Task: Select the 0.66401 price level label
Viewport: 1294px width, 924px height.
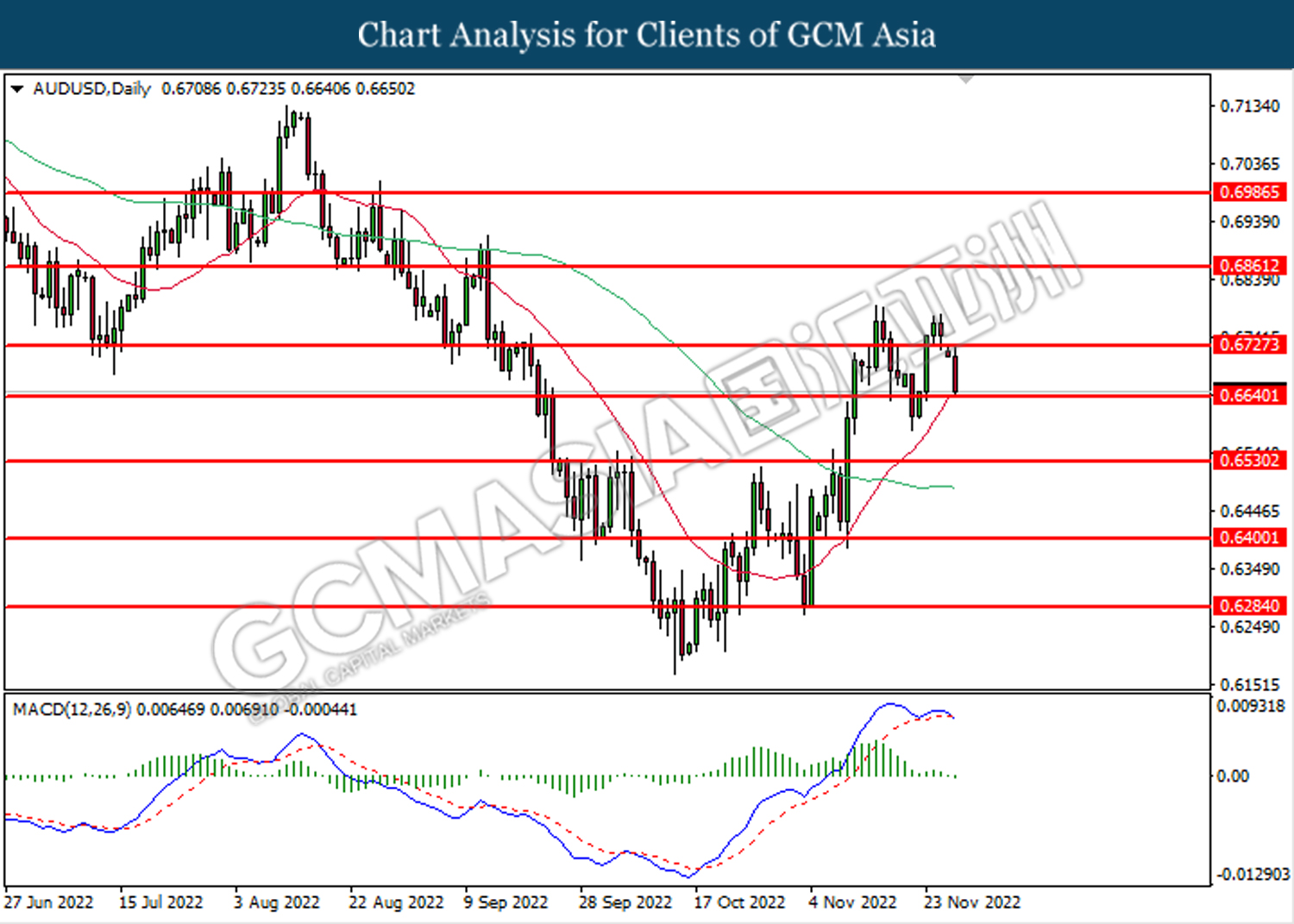Action: 1250,396
